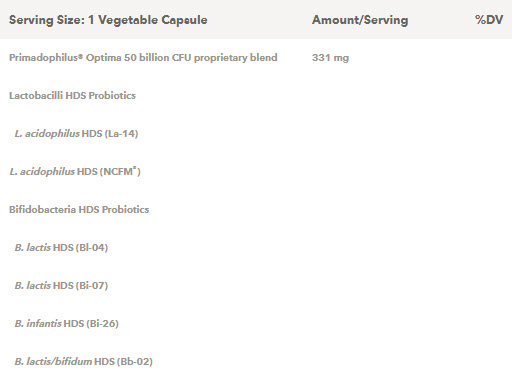The width and height of the screenshot is (512, 375).
Task: Click B. lactis/bifidum HDS (Bb-02) entry
Action: tap(84, 362)
